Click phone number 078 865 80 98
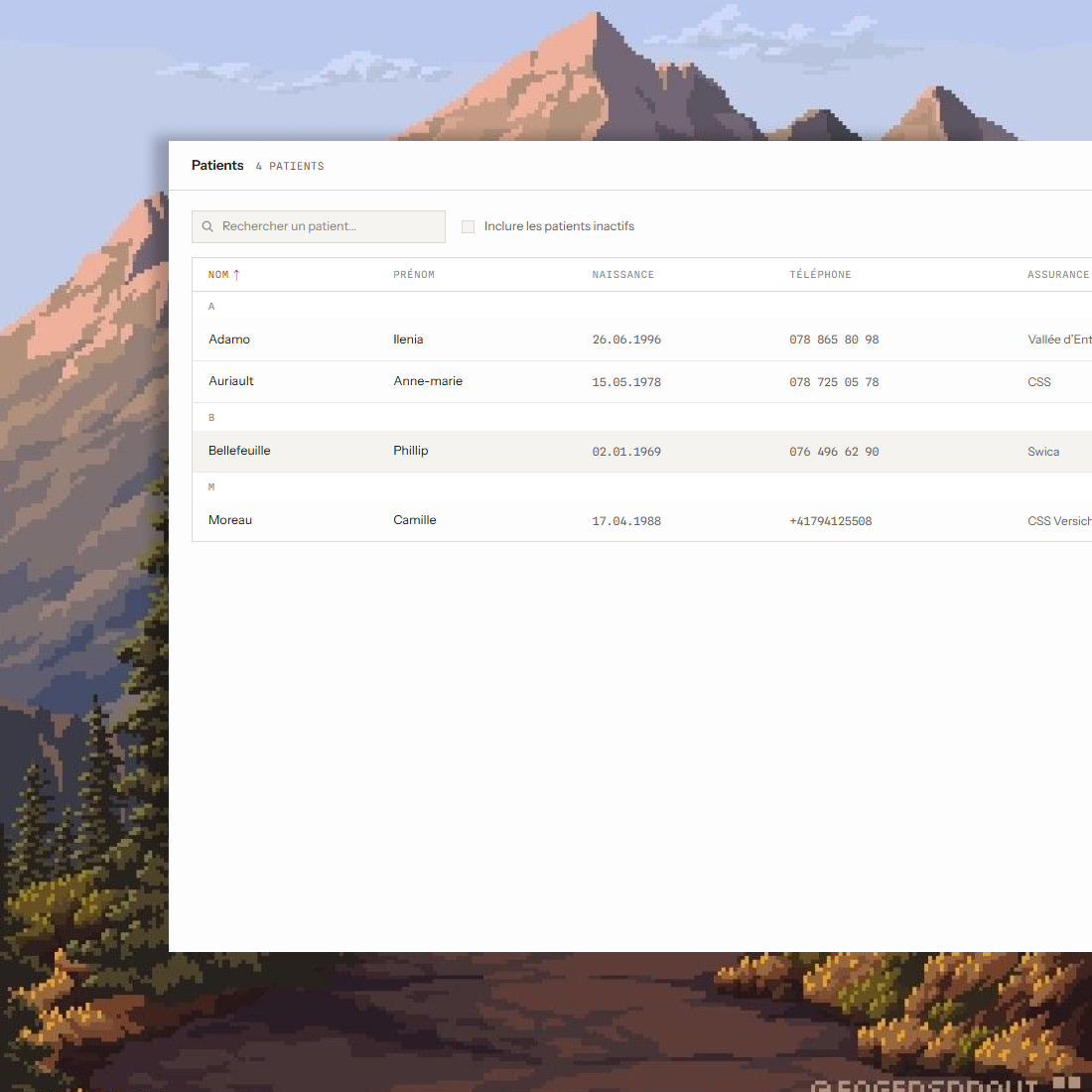1092x1092 pixels. 834,340
